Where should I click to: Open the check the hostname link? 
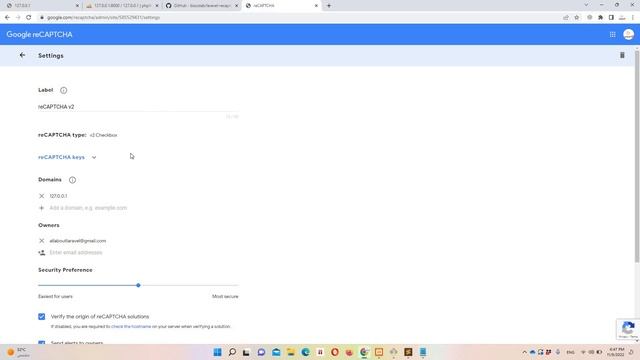click(x=131, y=327)
